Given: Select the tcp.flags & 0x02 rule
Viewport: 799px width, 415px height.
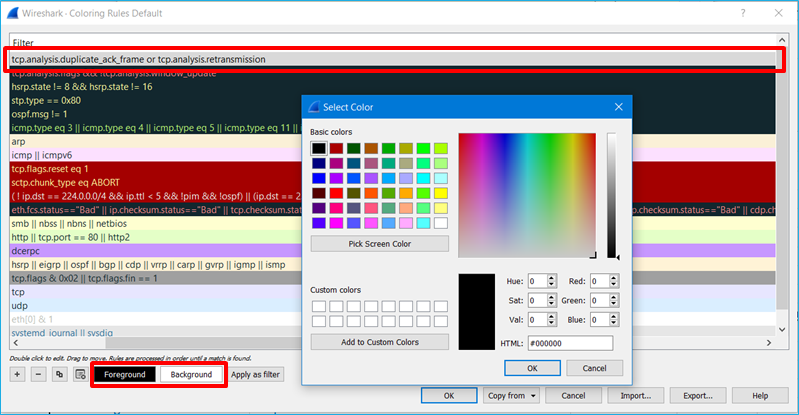Looking at the screenshot, I should pos(155,278).
